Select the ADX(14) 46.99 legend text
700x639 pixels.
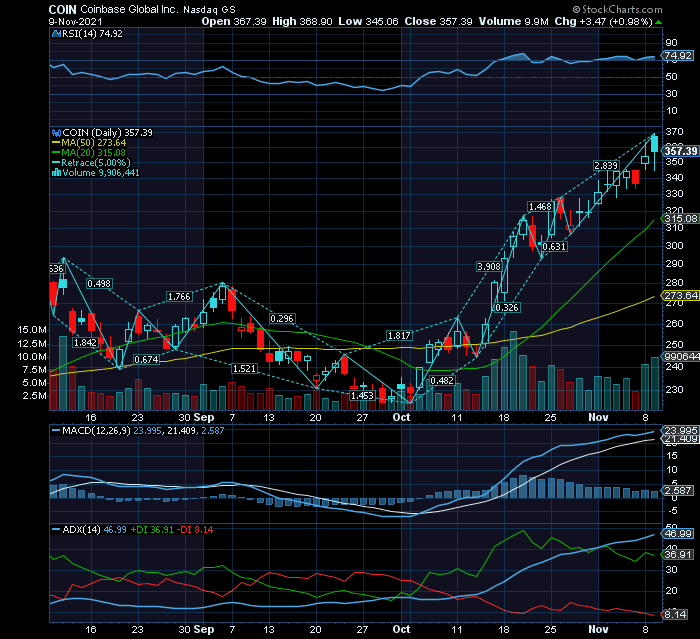pos(94,530)
